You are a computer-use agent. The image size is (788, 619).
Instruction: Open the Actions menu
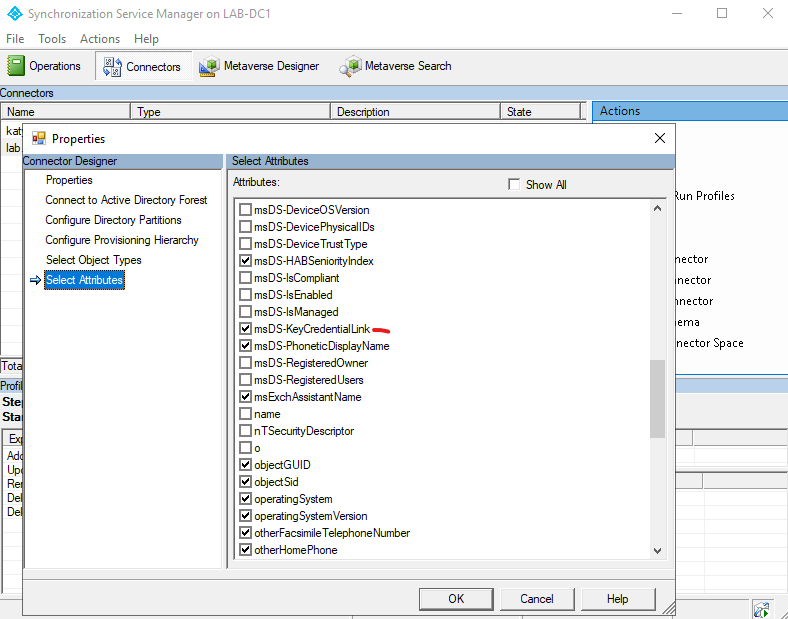coord(100,39)
